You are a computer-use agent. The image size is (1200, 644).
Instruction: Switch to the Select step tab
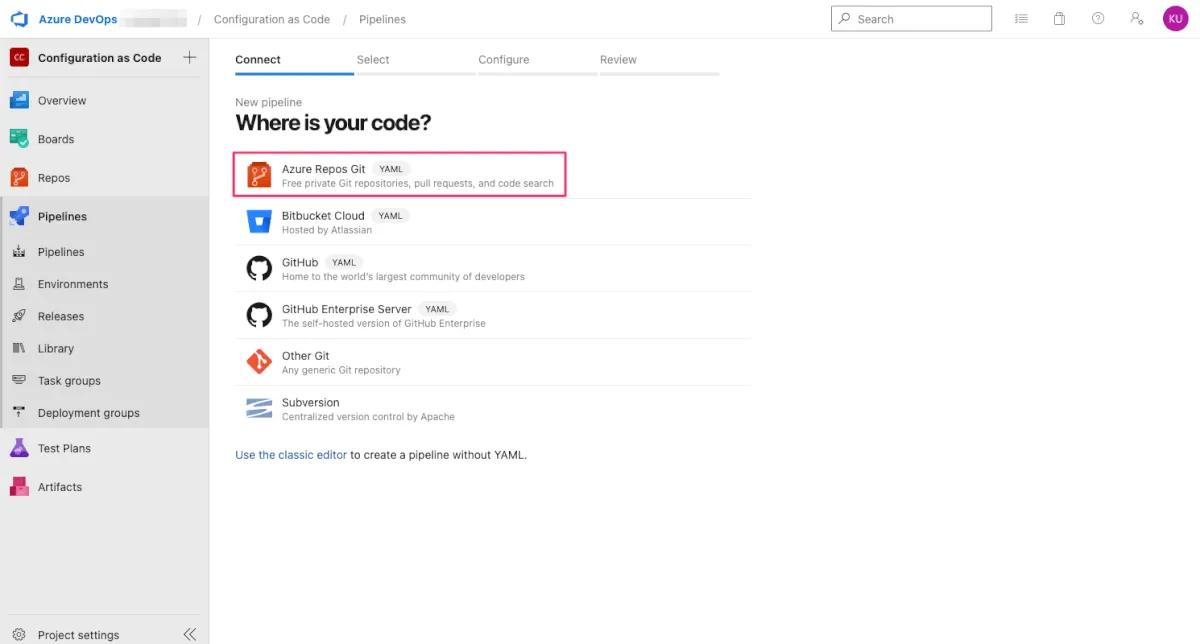373,60
